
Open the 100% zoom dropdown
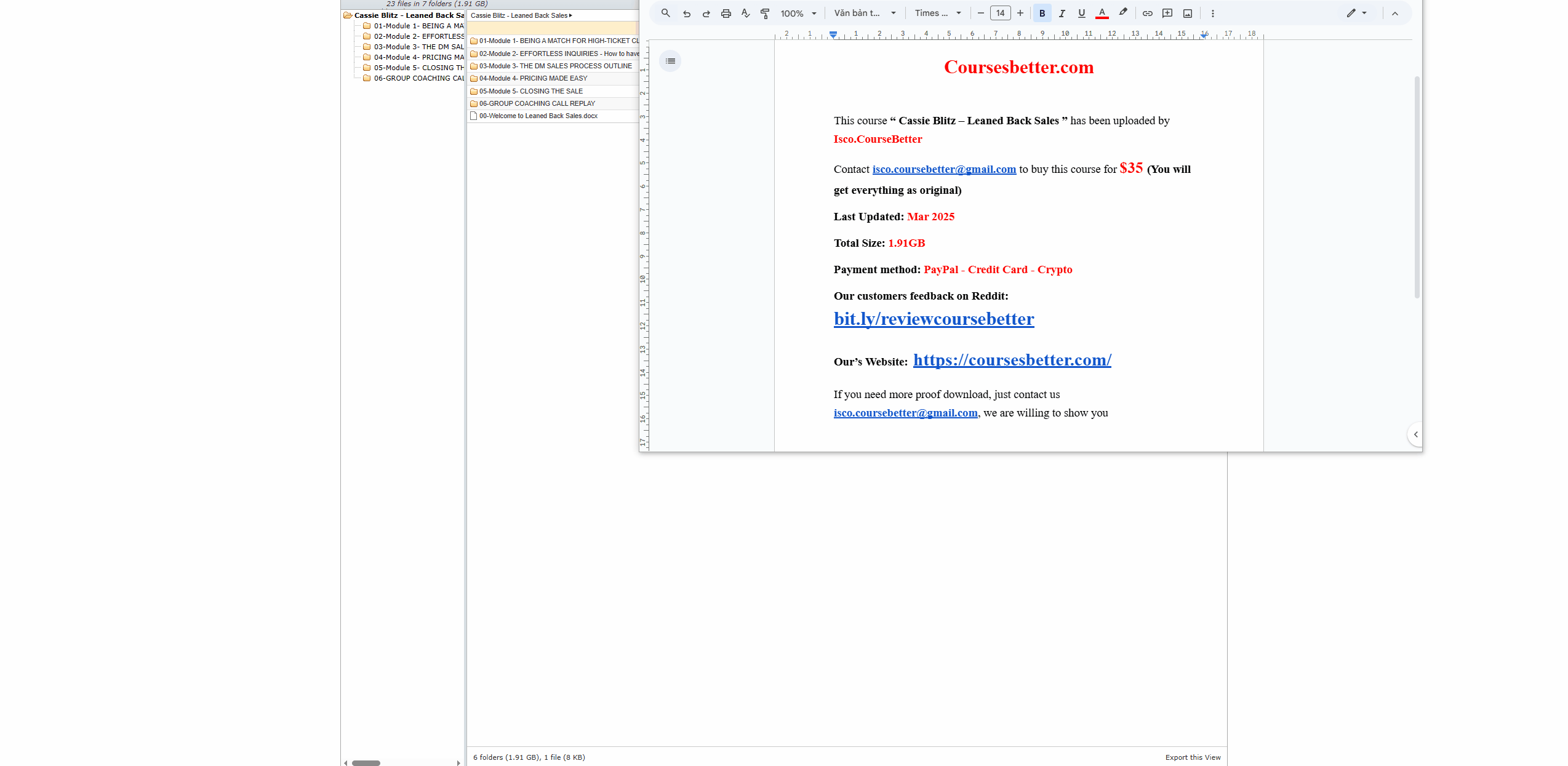coord(798,13)
